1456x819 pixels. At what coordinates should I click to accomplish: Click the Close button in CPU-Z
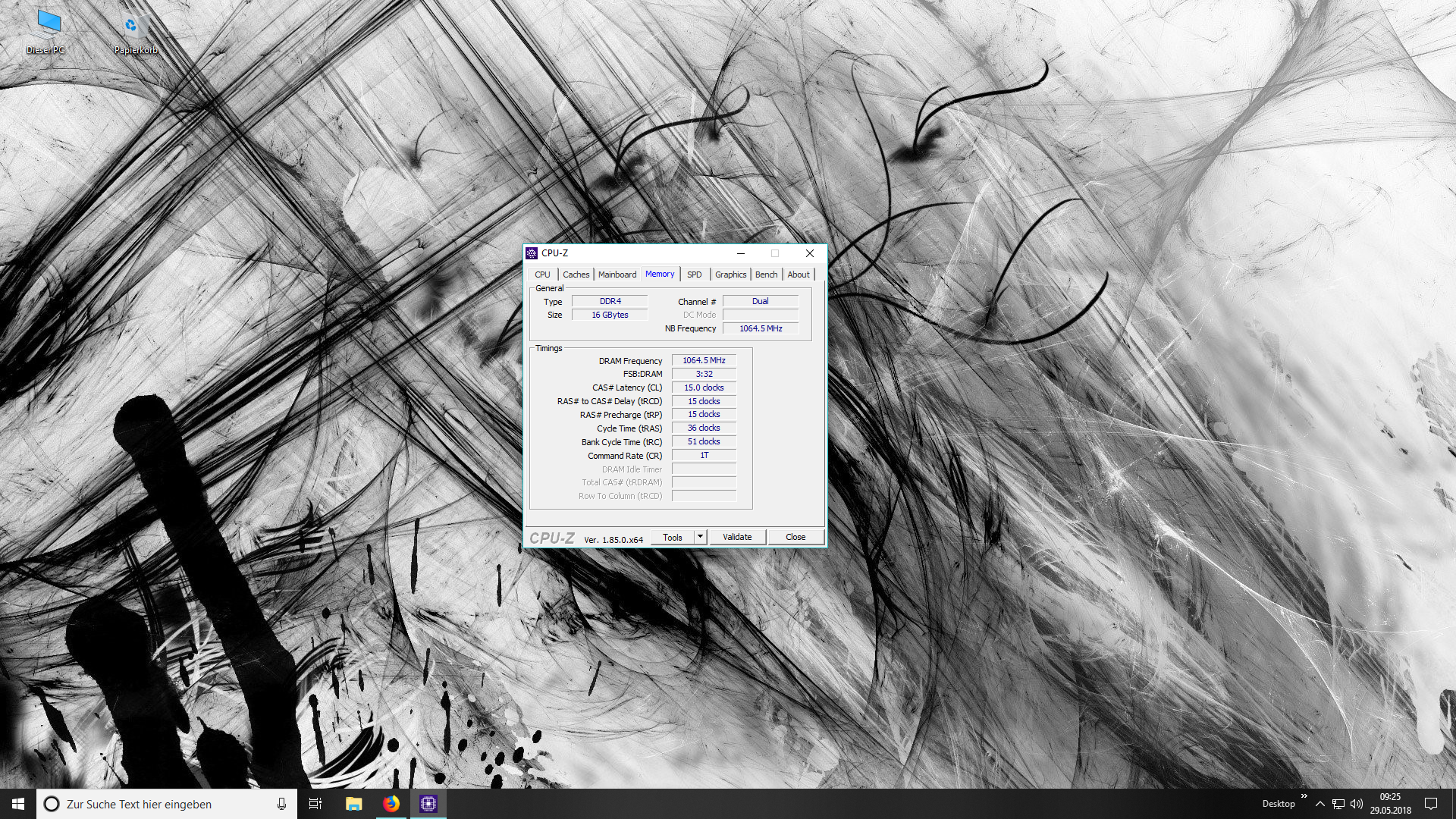(x=795, y=537)
